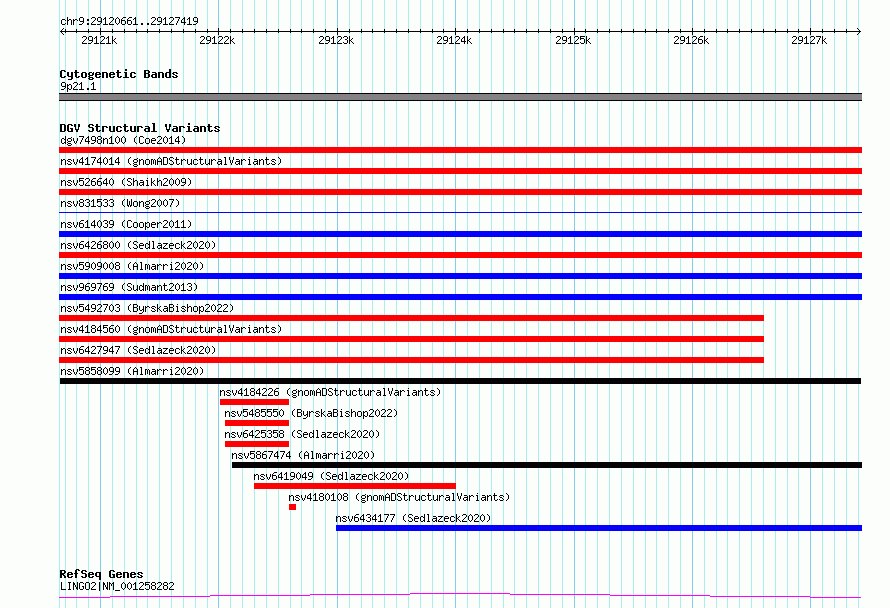Click the nsv4174014 (gnomADStructuralVariants) label
The height and width of the screenshot is (608, 890).
[x=171, y=161]
